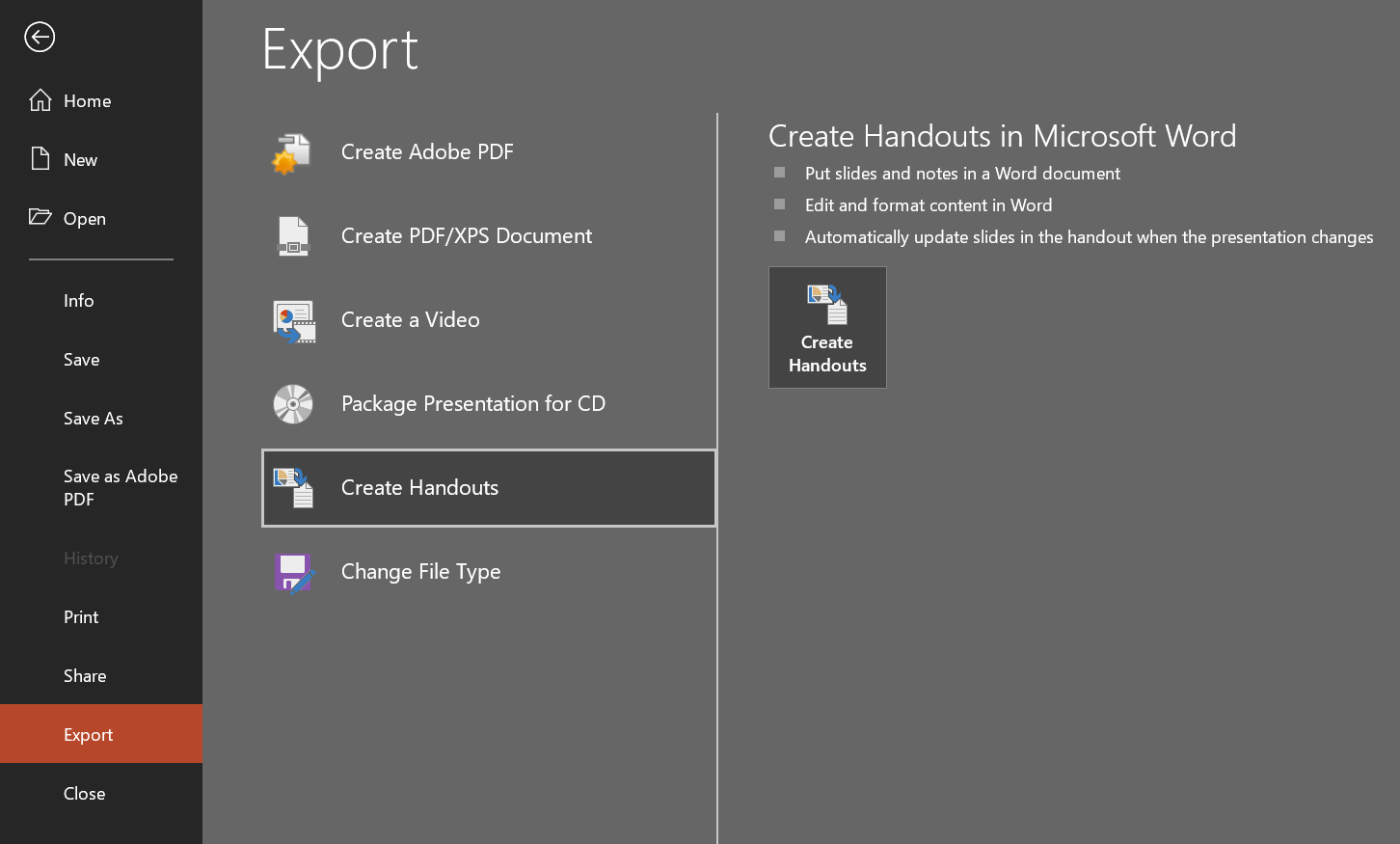Click the Create Handouts button
The image size is (1400, 844).
click(x=827, y=327)
